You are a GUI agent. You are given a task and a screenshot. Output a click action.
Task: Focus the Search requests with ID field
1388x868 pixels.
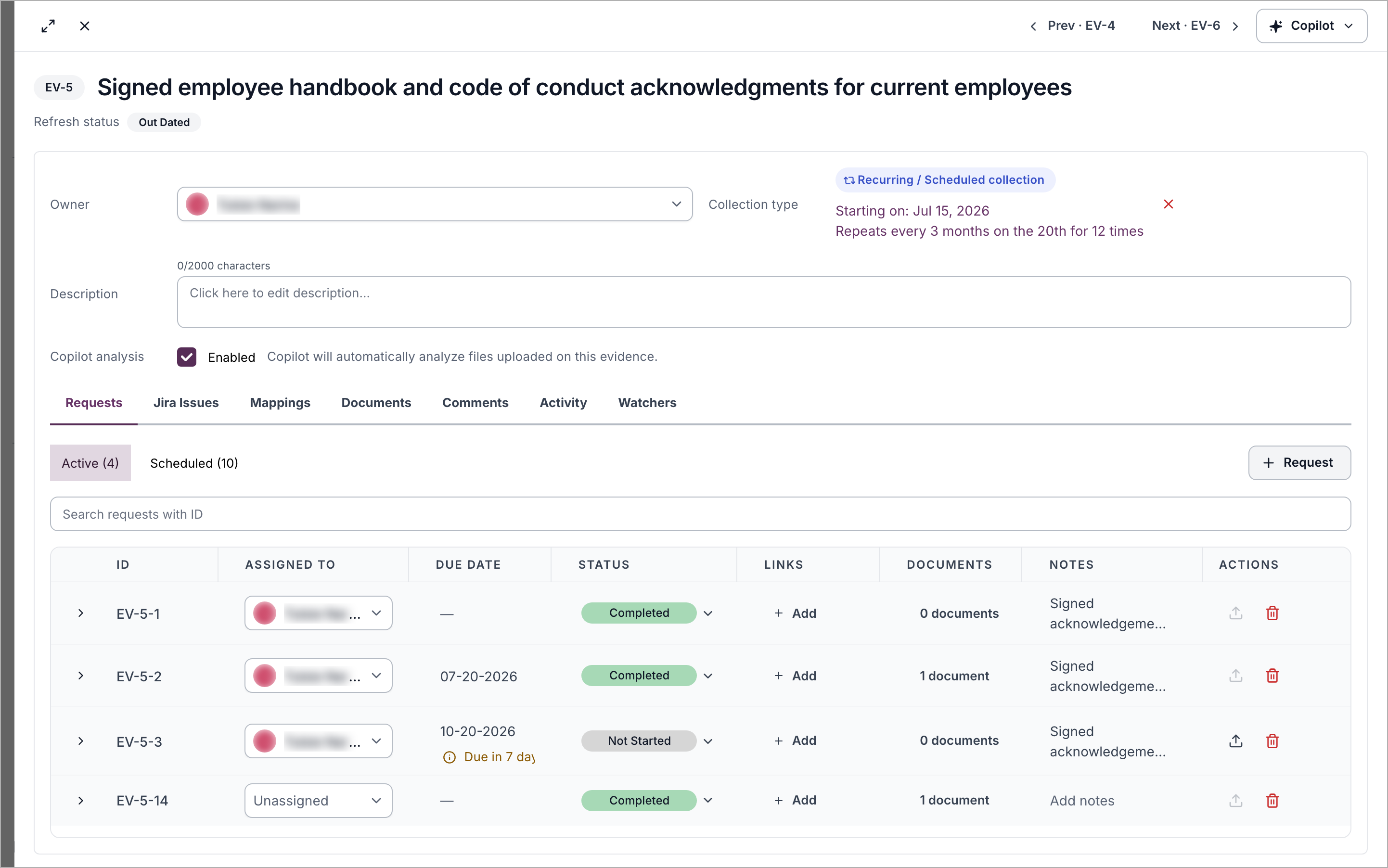click(700, 514)
